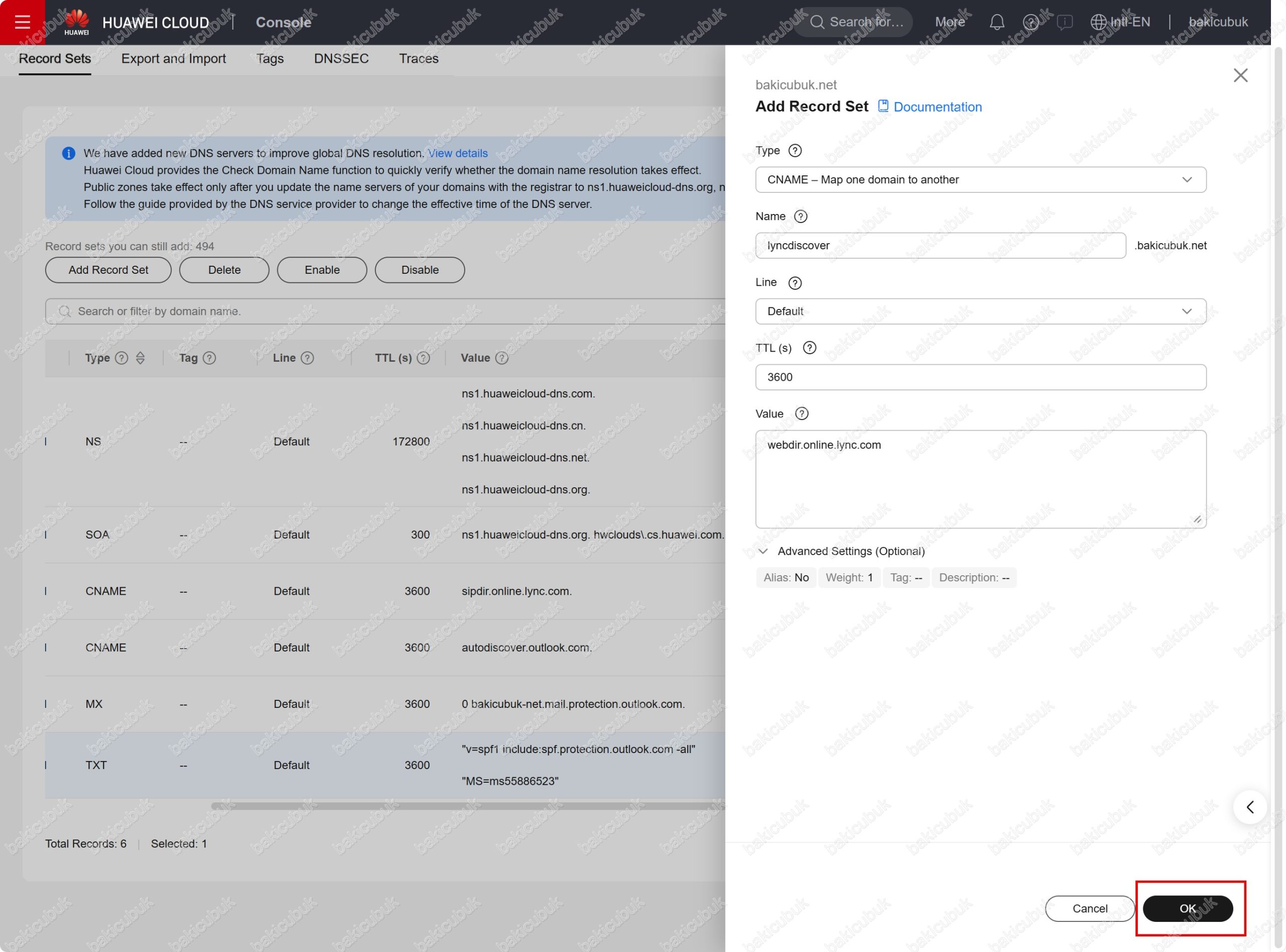
Task: Click the Name input field with lyncdiscover
Action: pyautogui.click(x=940, y=246)
